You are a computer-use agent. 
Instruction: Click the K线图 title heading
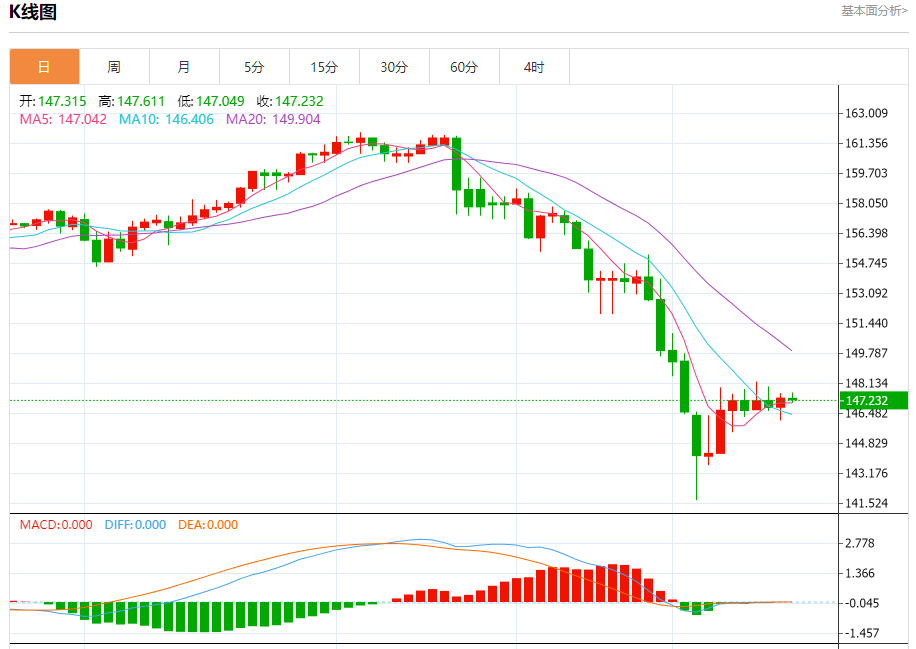33,12
